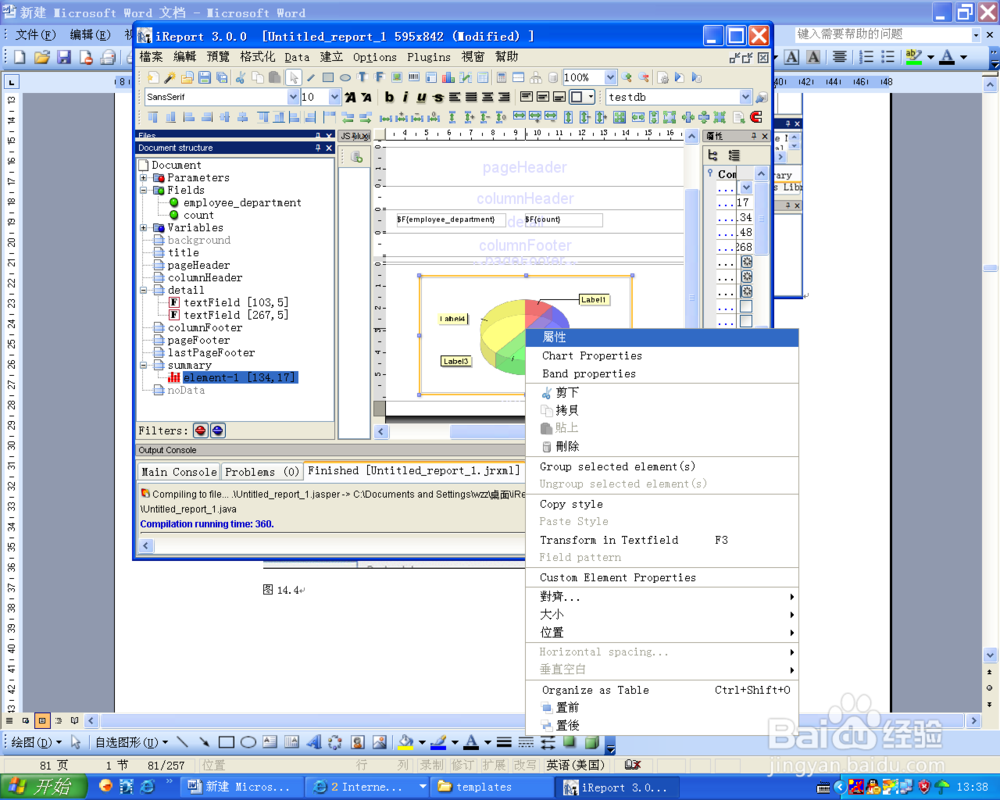Open the border style dropdown arrow
The width and height of the screenshot is (1000, 800).
pyautogui.click(x=592, y=97)
